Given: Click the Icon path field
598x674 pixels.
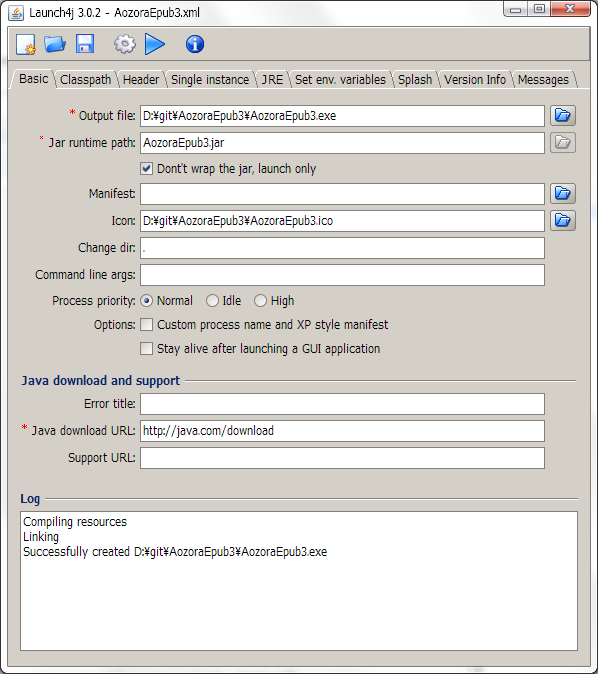Looking at the screenshot, I should point(342,221).
